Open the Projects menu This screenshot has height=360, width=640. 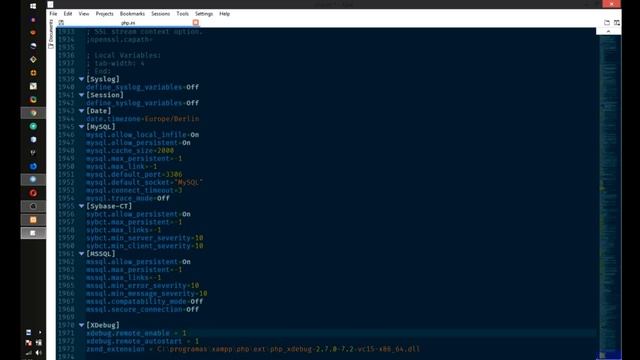click(104, 13)
